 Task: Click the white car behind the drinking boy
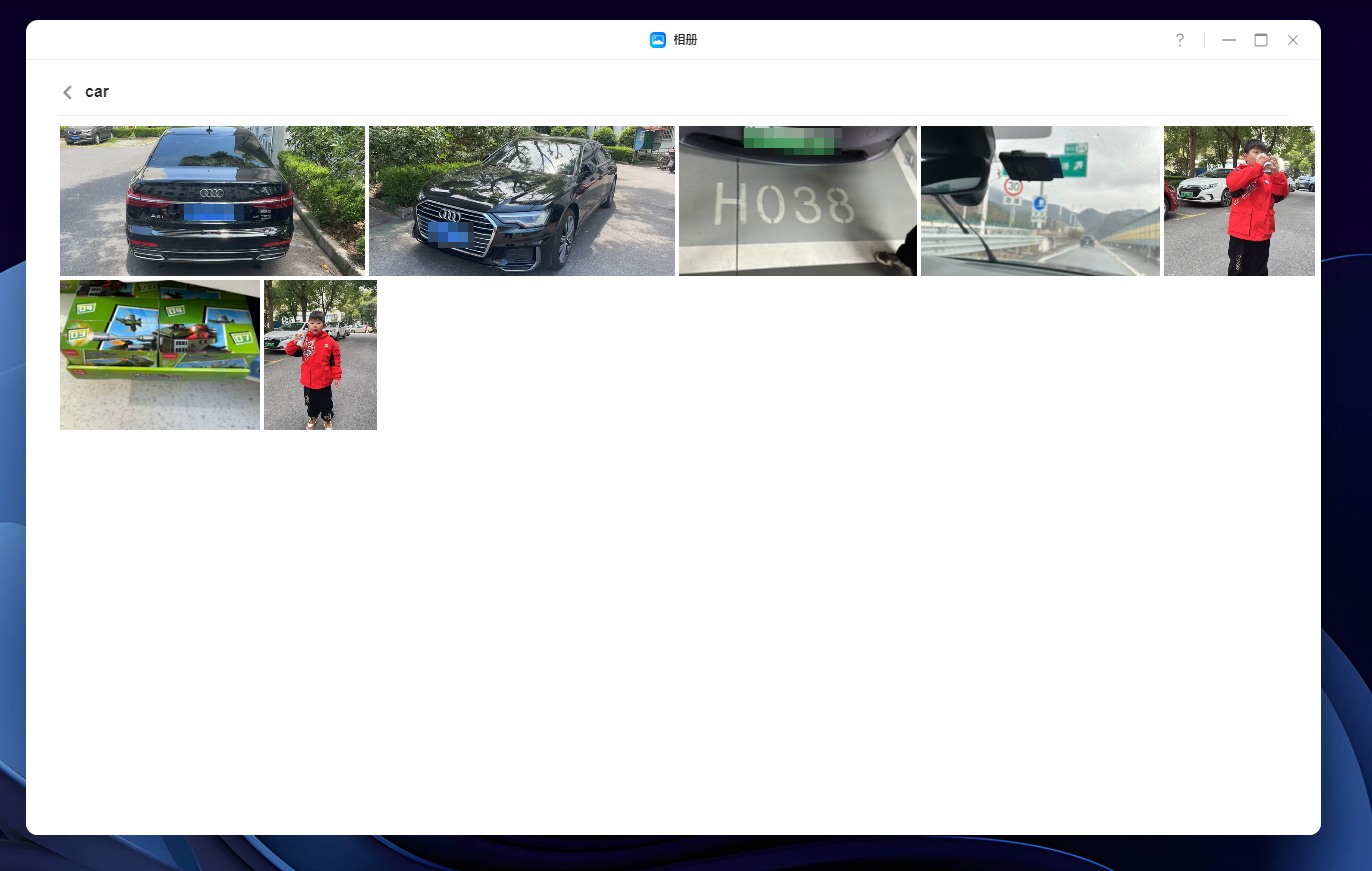1202,187
